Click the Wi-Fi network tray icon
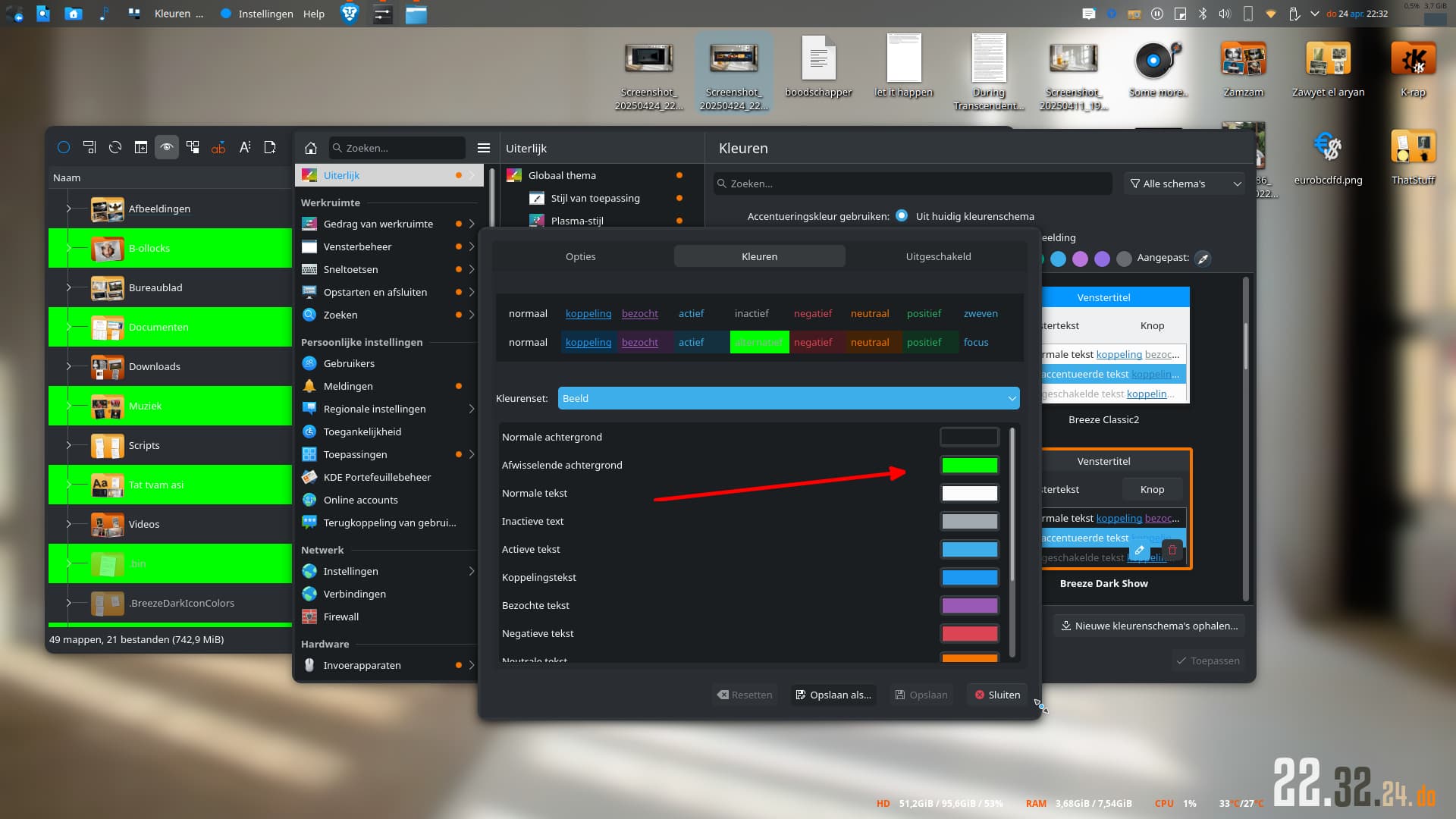This screenshot has height=819, width=1456. click(1272, 14)
